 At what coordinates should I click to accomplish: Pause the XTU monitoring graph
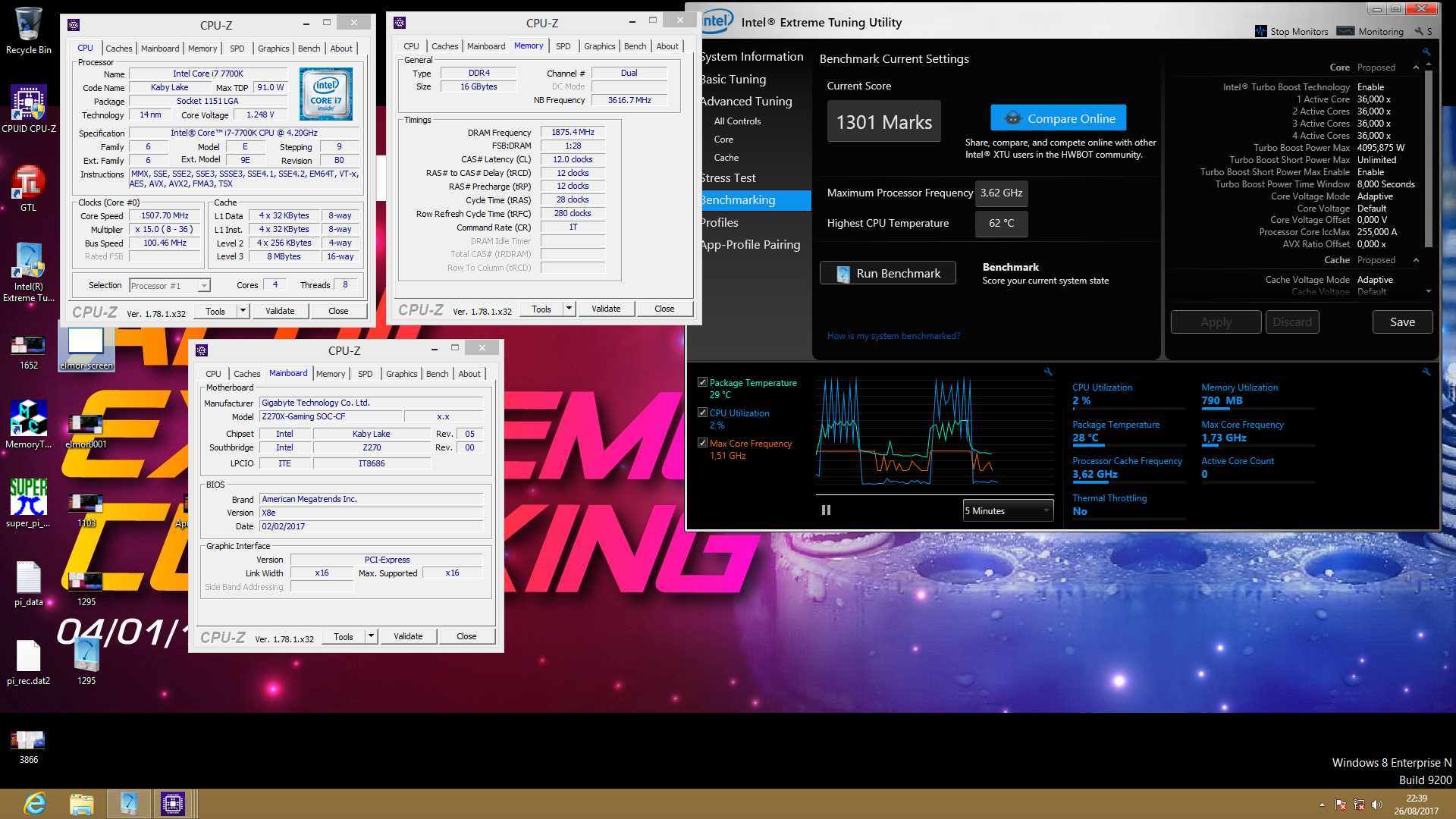coord(826,510)
